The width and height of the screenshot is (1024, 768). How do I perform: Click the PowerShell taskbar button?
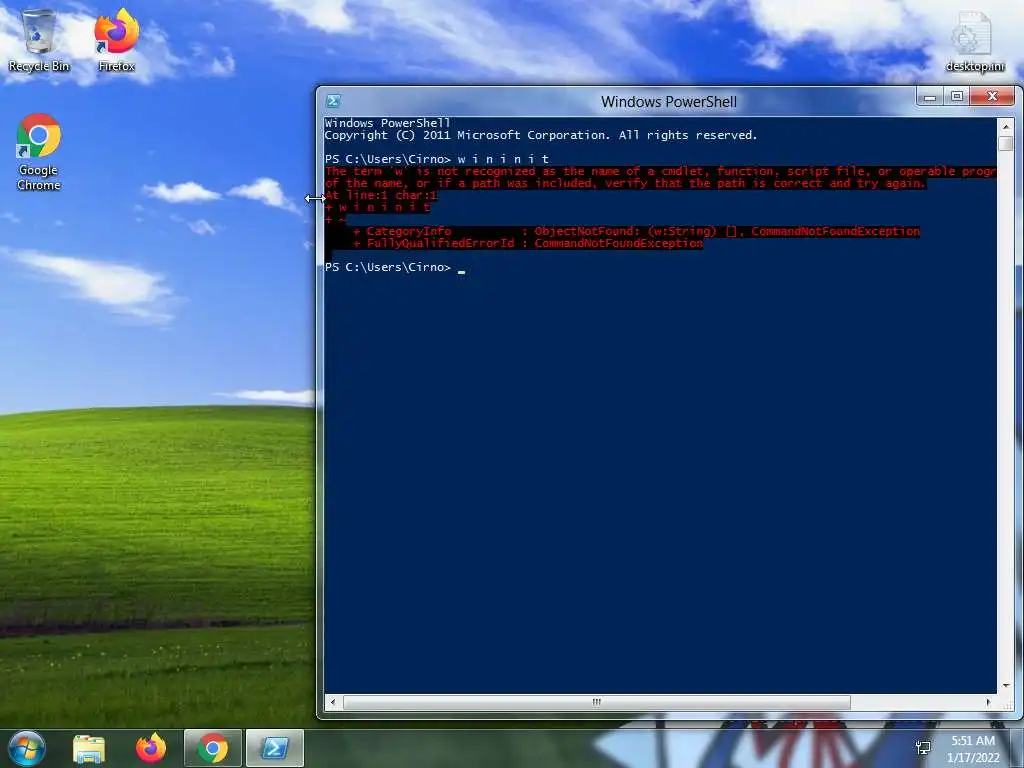(x=275, y=748)
